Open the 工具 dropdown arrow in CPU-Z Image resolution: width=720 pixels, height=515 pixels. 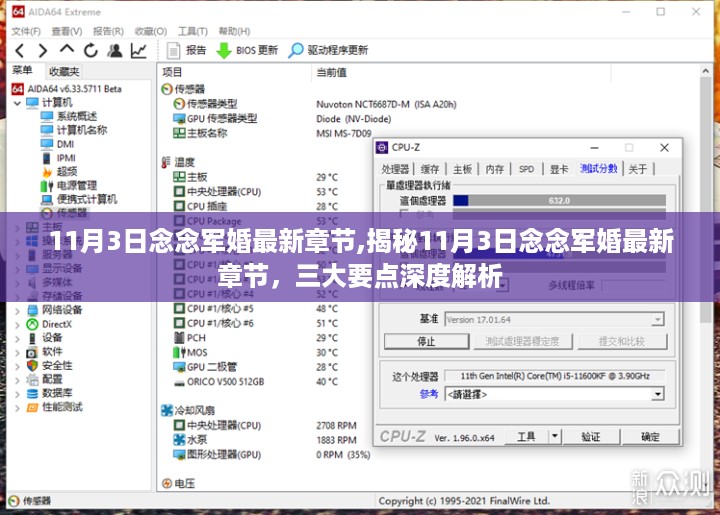click(555, 437)
